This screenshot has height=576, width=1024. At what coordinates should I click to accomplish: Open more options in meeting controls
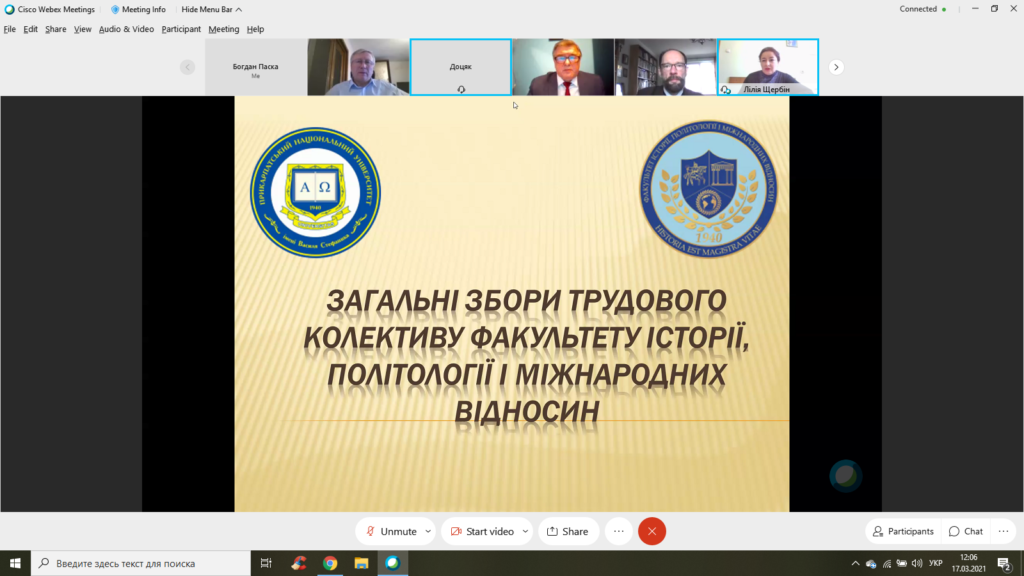(618, 531)
